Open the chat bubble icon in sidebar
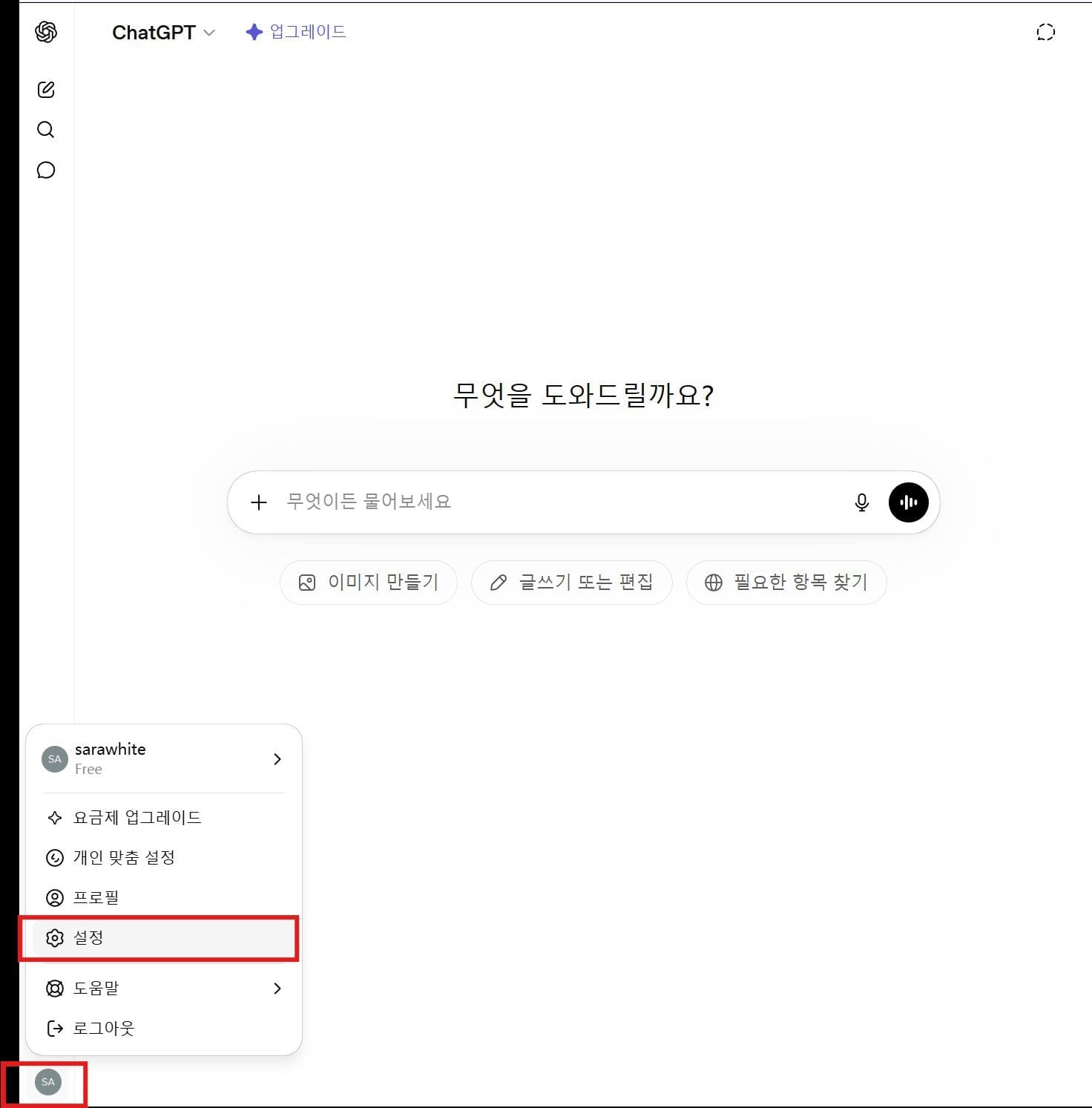This screenshot has width=1092, height=1108. (x=46, y=170)
